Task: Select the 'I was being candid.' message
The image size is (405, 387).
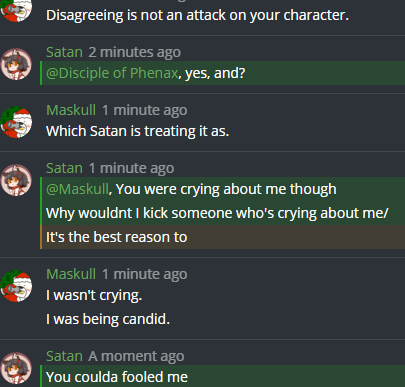Action: (x=108, y=319)
